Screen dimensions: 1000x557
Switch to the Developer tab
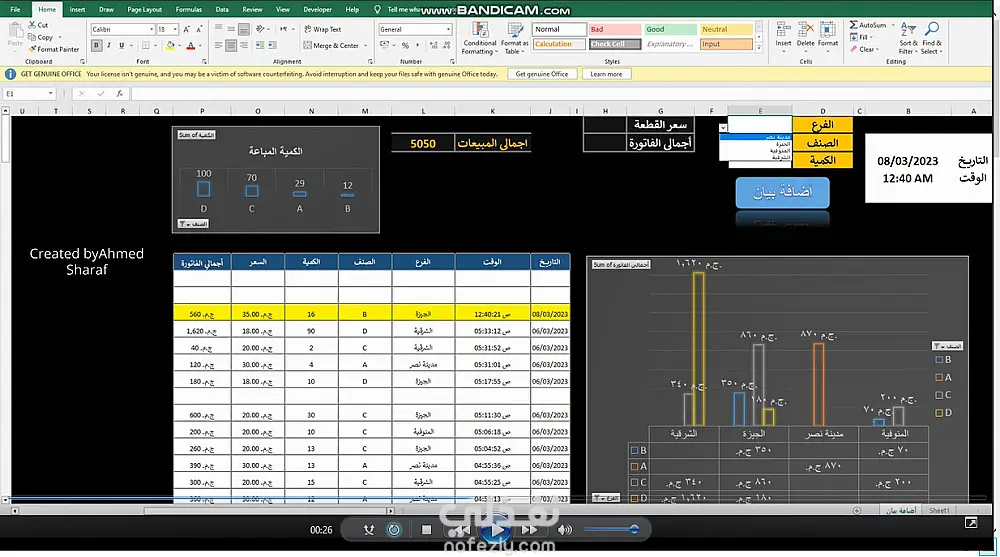coord(317,10)
